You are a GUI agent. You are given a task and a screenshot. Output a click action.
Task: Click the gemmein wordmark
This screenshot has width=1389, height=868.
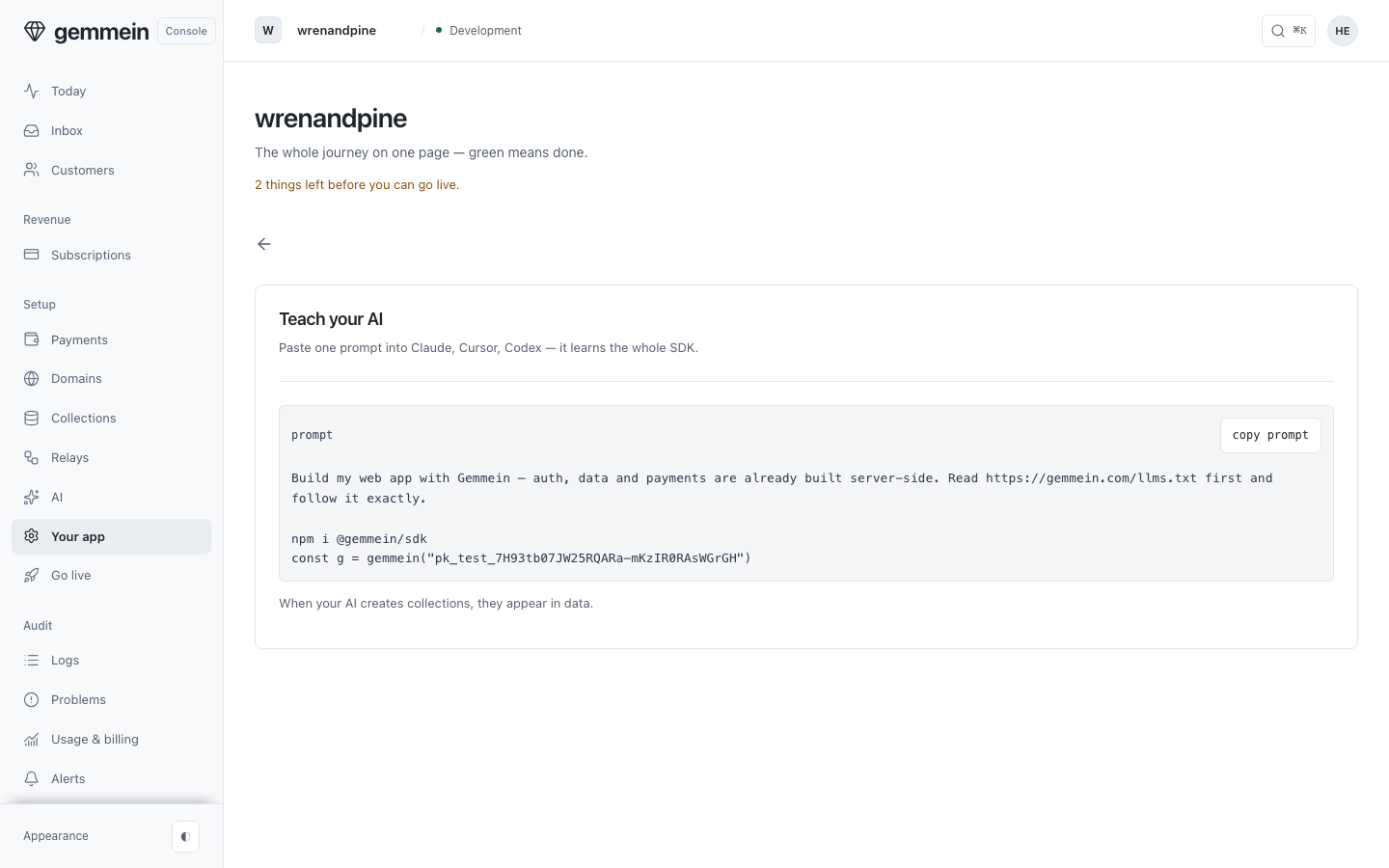(101, 32)
